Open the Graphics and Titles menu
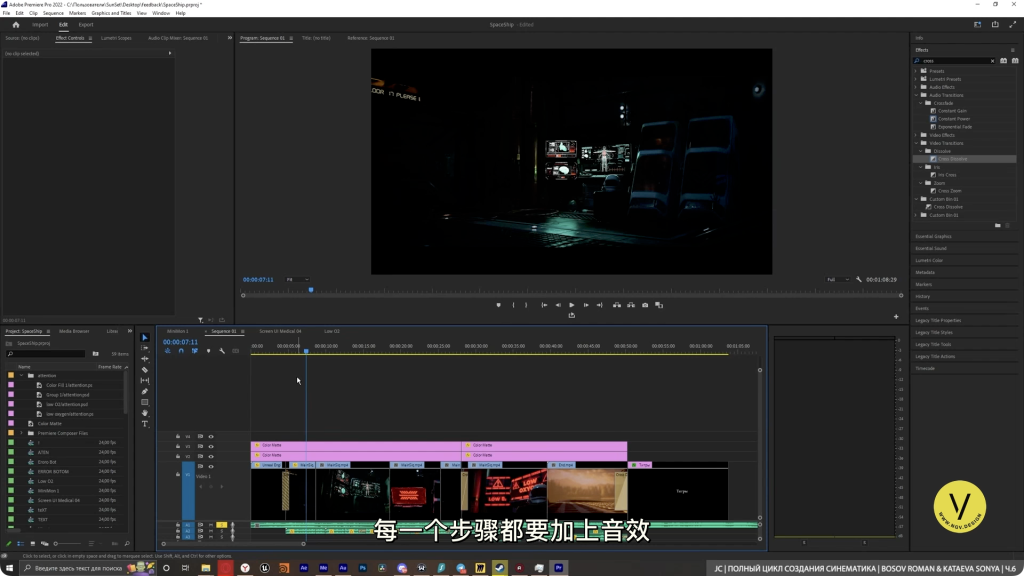Screen dimensions: 1024x576 (111, 13)
